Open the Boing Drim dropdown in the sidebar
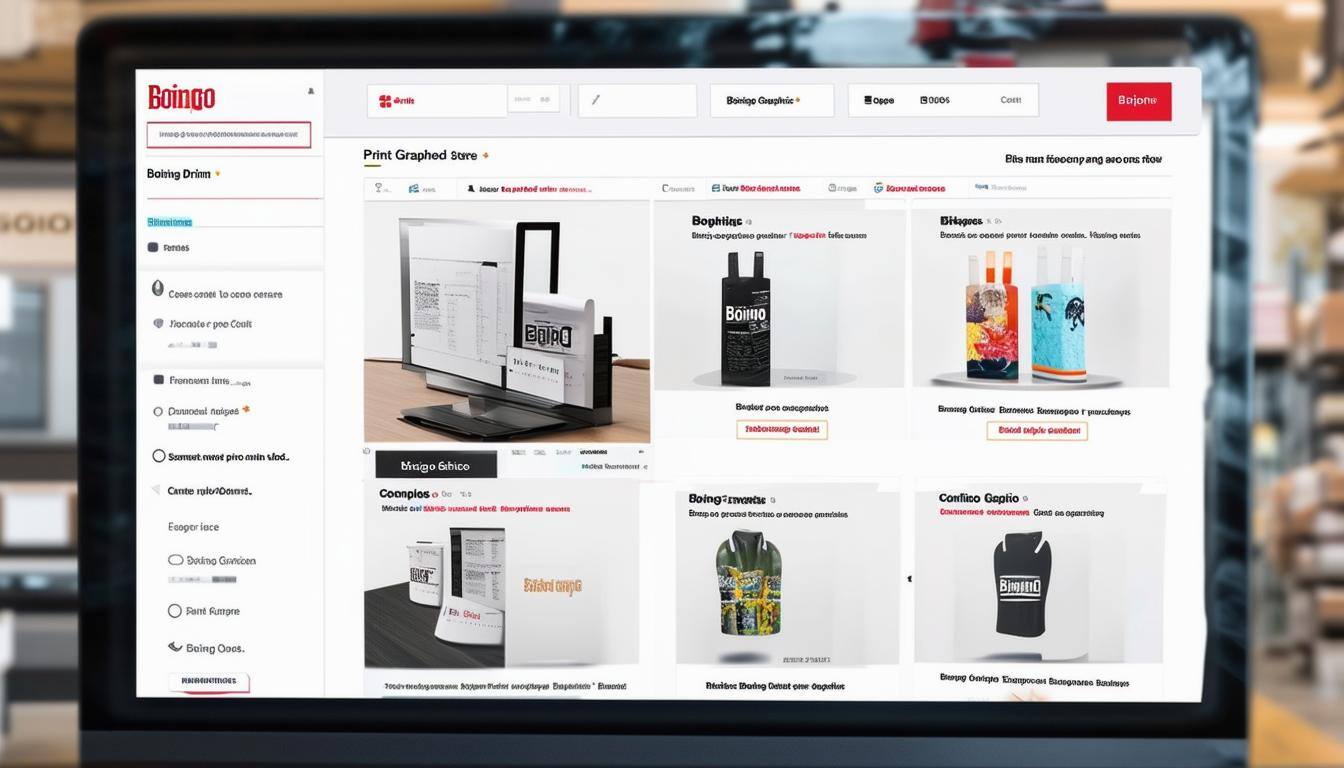The image size is (1344, 768). pyautogui.click(x=180, y=172)
